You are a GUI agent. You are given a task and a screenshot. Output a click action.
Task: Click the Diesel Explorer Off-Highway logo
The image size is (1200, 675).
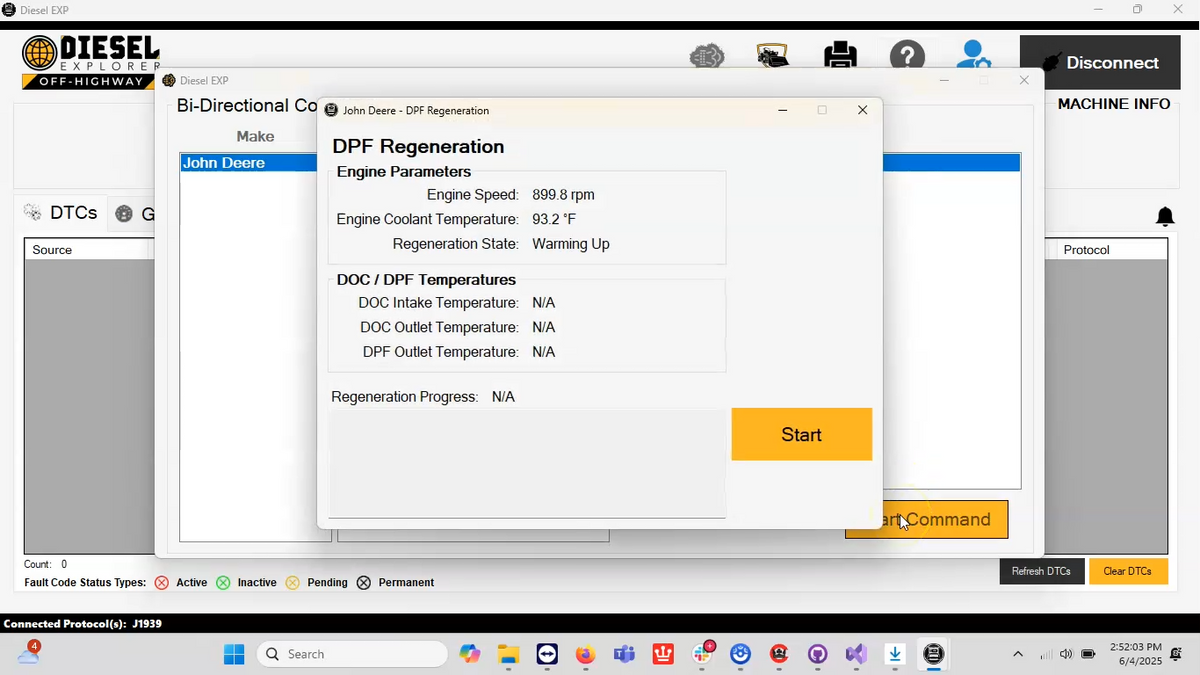coord(91,62)
